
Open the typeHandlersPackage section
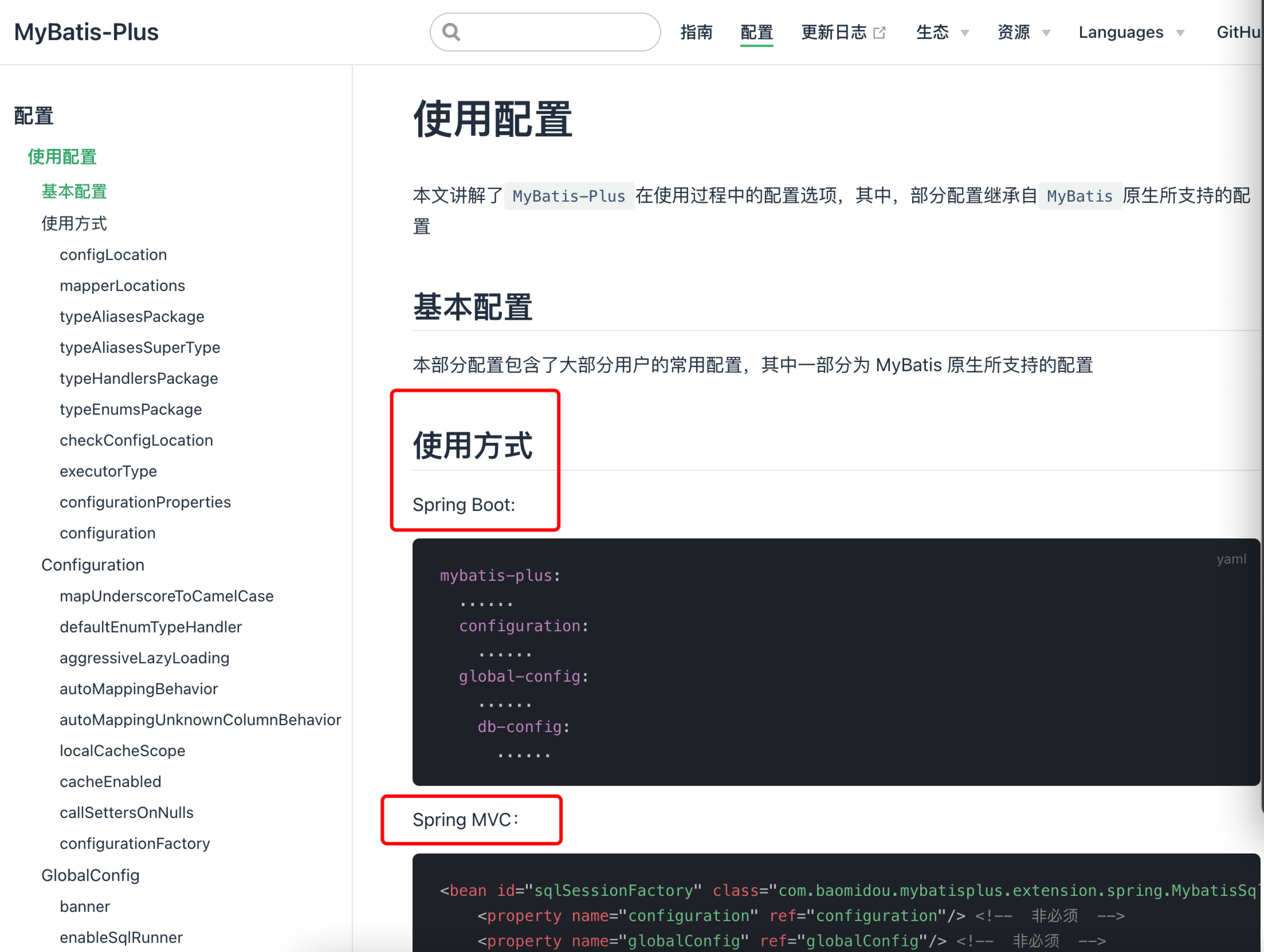point(138,378)
